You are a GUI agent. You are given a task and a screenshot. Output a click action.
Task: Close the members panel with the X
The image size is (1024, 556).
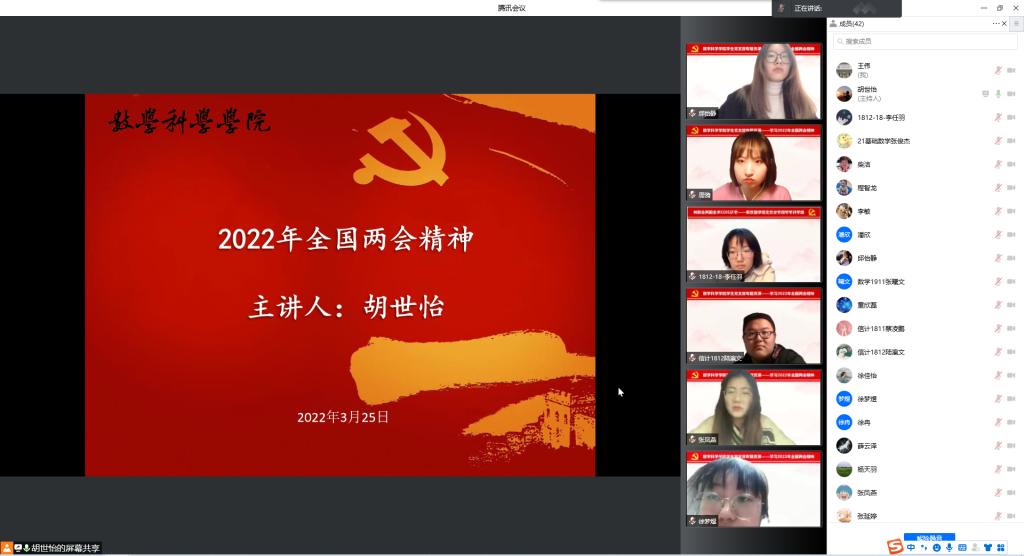click(1004, 24)
